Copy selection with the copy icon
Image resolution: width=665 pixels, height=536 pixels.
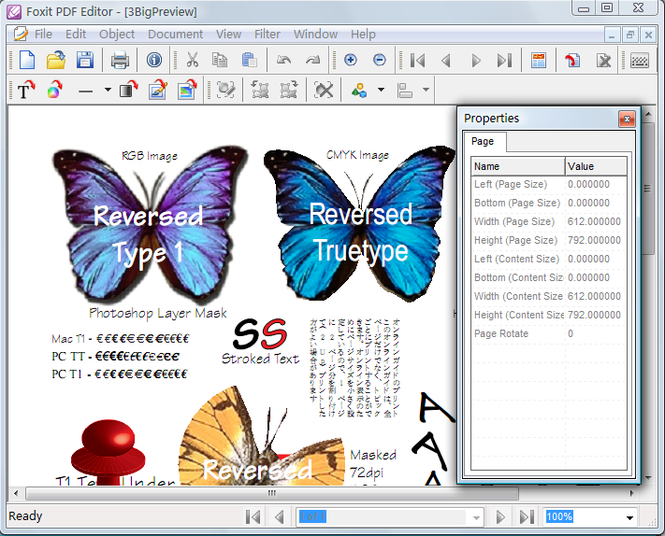coord(220,60)
